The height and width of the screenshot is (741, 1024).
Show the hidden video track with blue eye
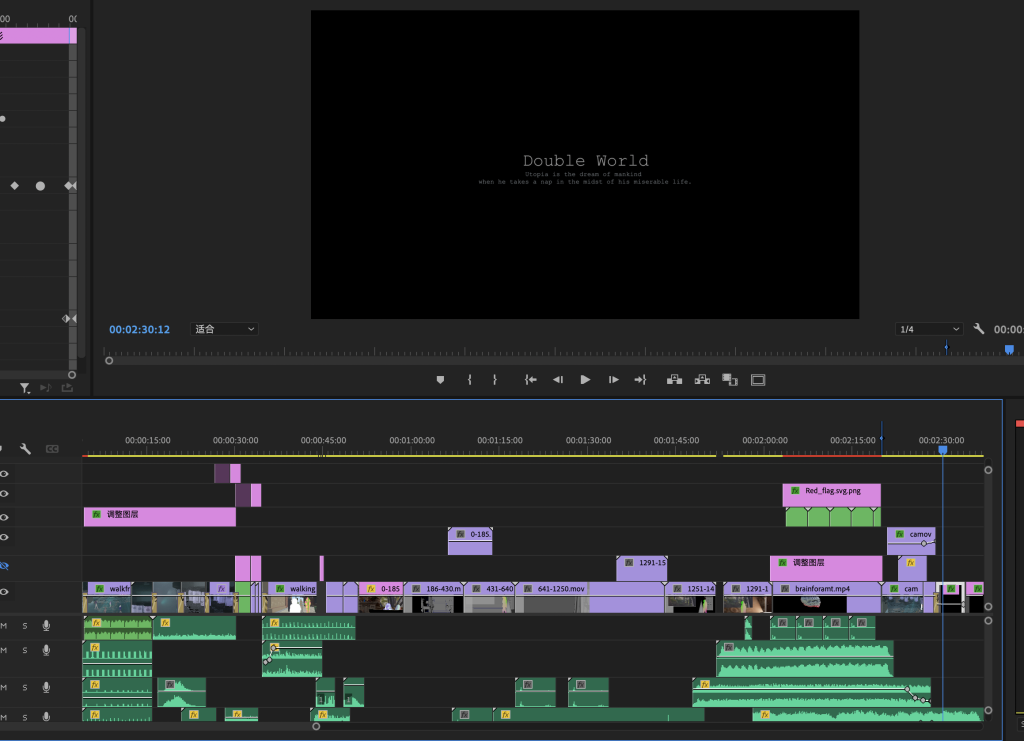(4, 566)
